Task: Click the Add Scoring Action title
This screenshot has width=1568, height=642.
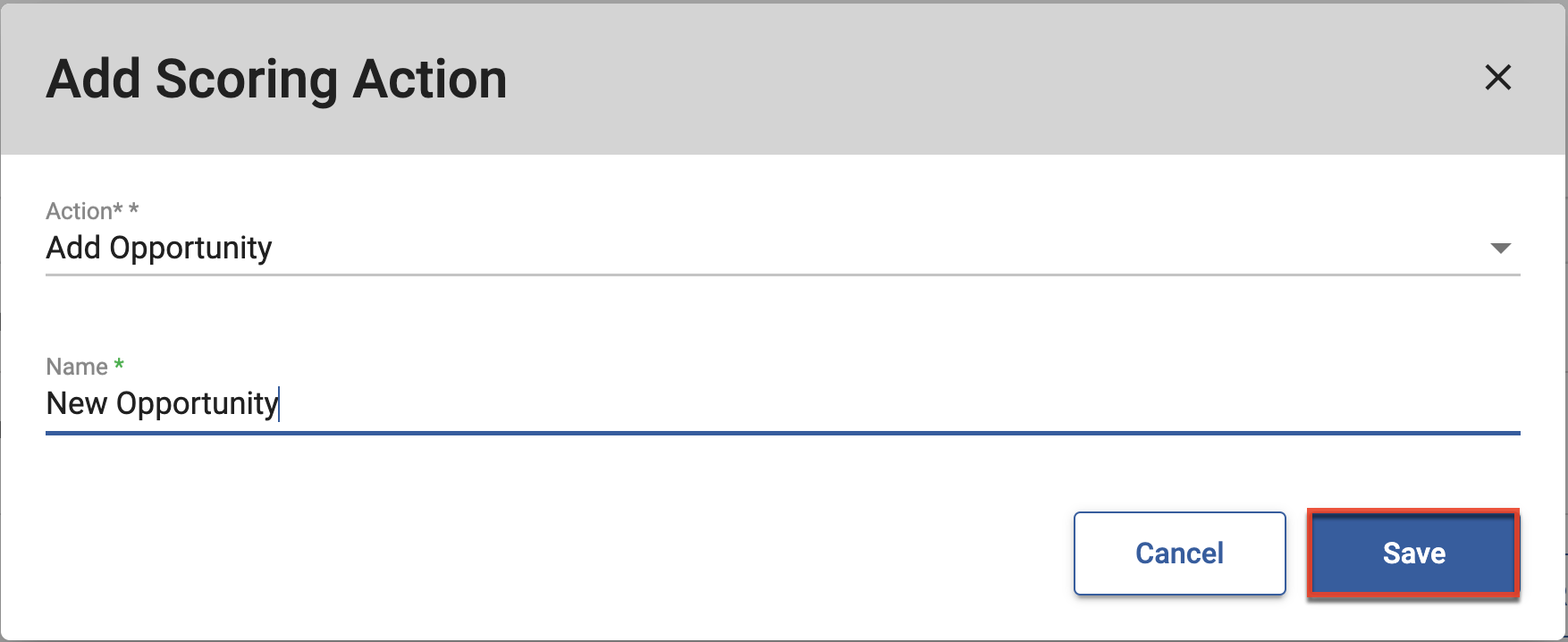Action: (276, 79)
